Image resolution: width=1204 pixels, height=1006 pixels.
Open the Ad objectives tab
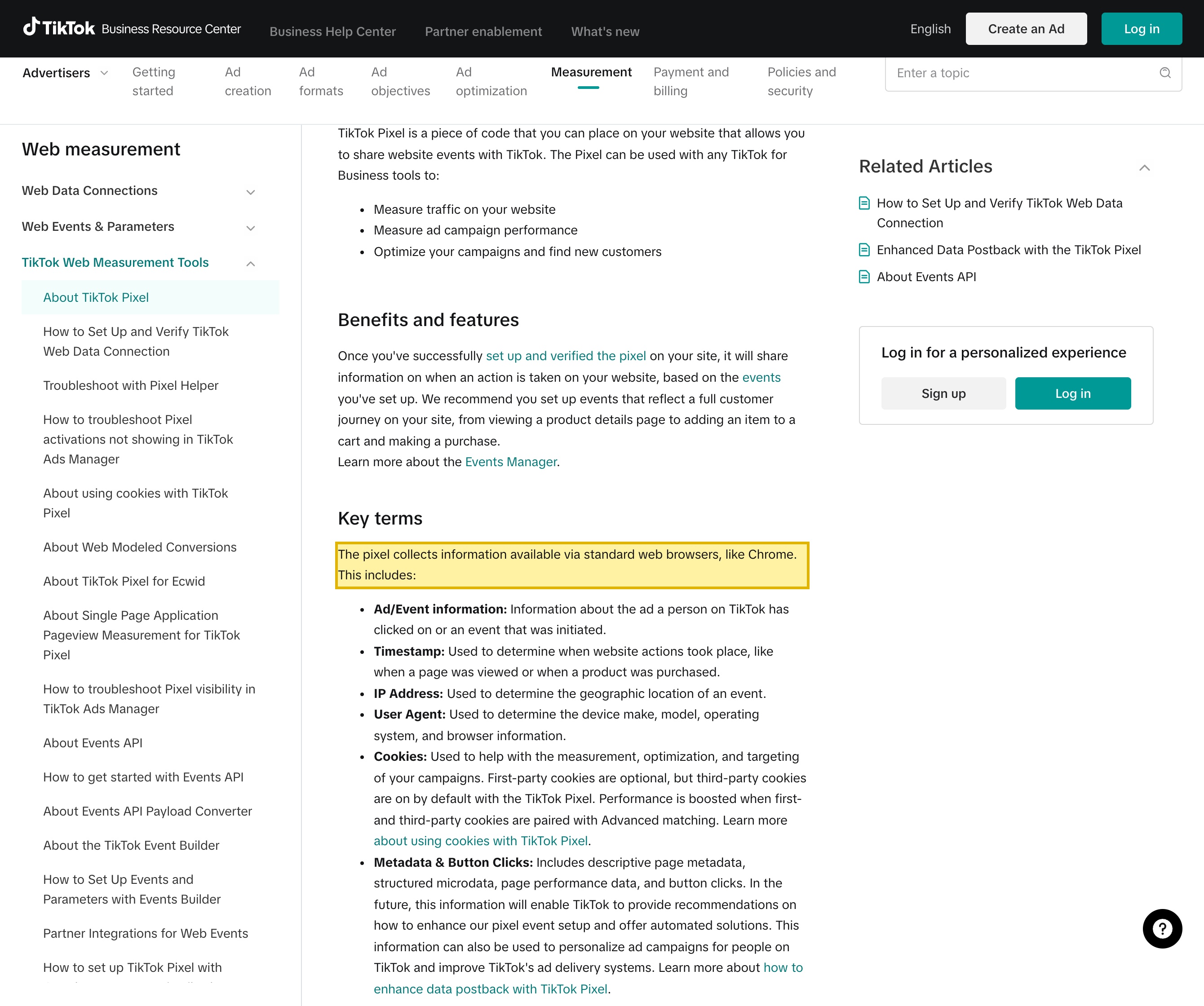click(400, 81)
